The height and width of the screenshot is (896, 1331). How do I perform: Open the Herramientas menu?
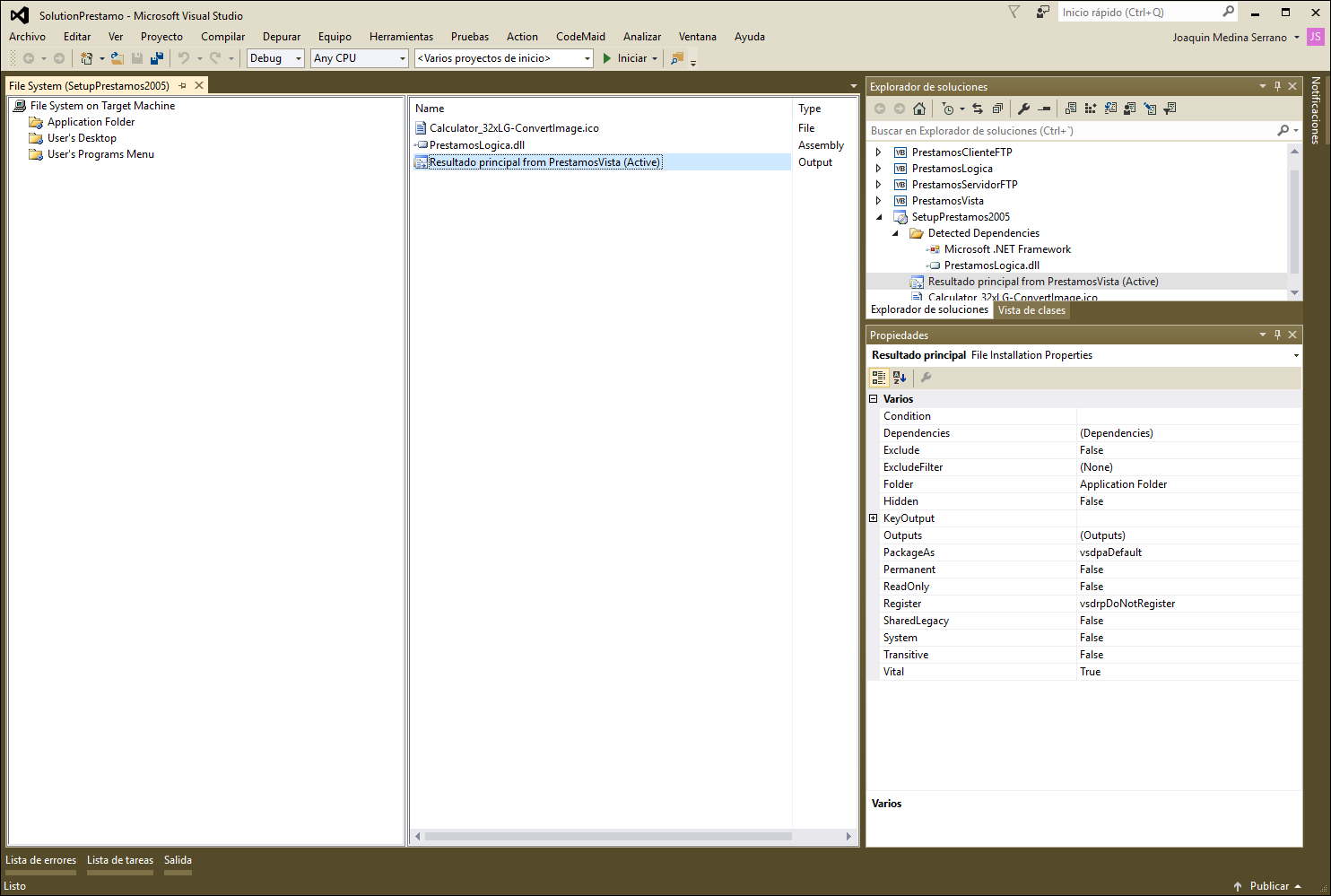click(401, 37)
